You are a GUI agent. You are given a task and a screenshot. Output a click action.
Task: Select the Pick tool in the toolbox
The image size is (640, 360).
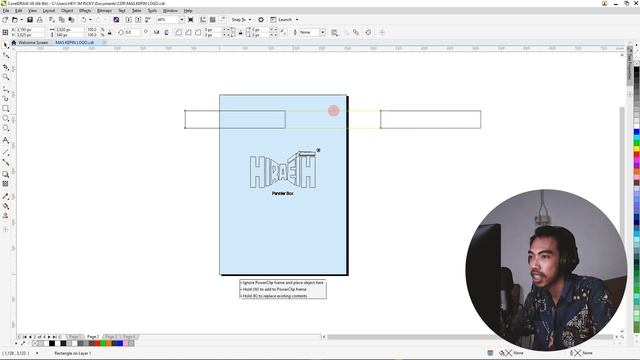tap(6, 45)
